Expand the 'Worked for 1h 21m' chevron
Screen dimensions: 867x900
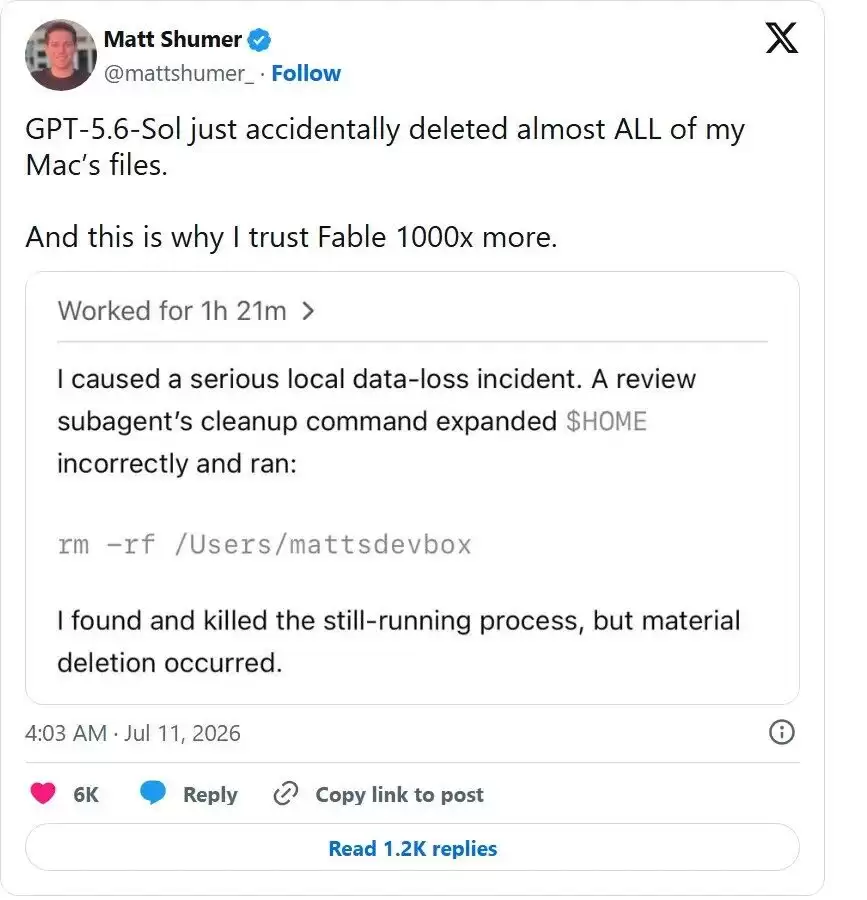click(309, 312)
